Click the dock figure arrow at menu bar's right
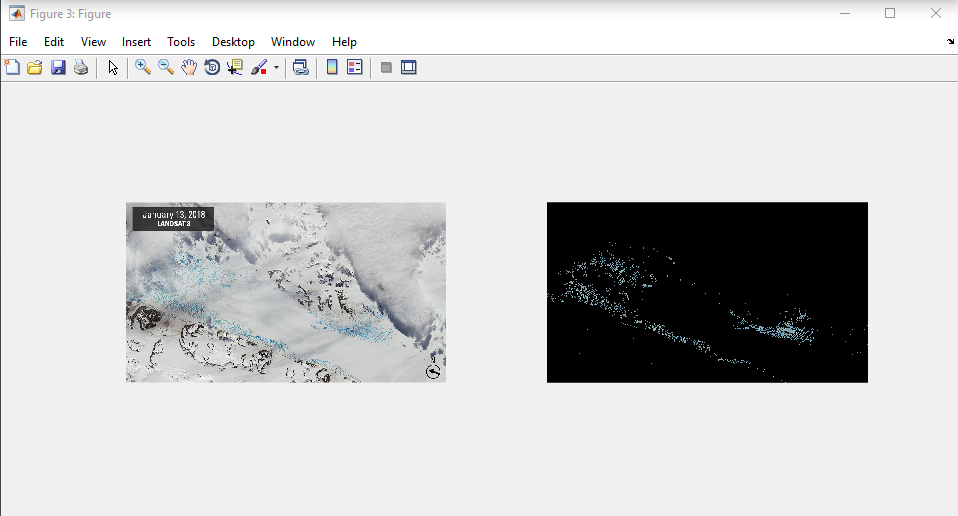 [x=949, y=42]
